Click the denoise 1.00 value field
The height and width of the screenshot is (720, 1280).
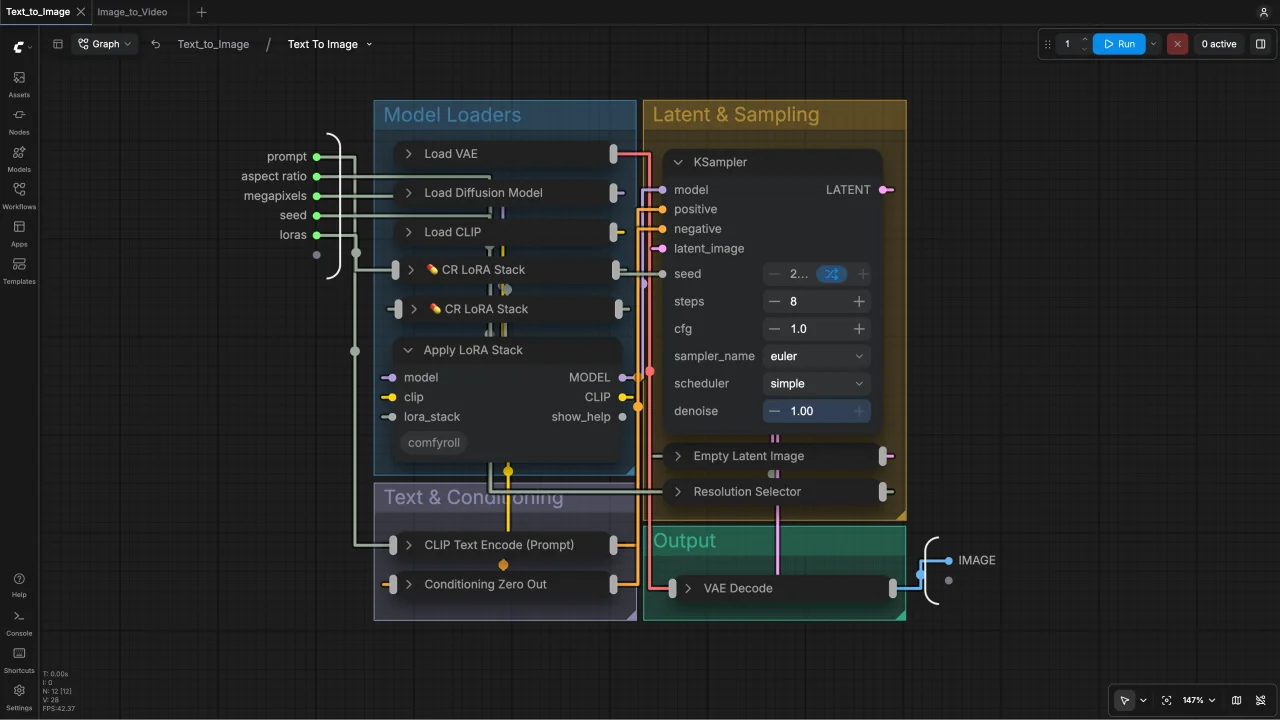tap(816, 411)
